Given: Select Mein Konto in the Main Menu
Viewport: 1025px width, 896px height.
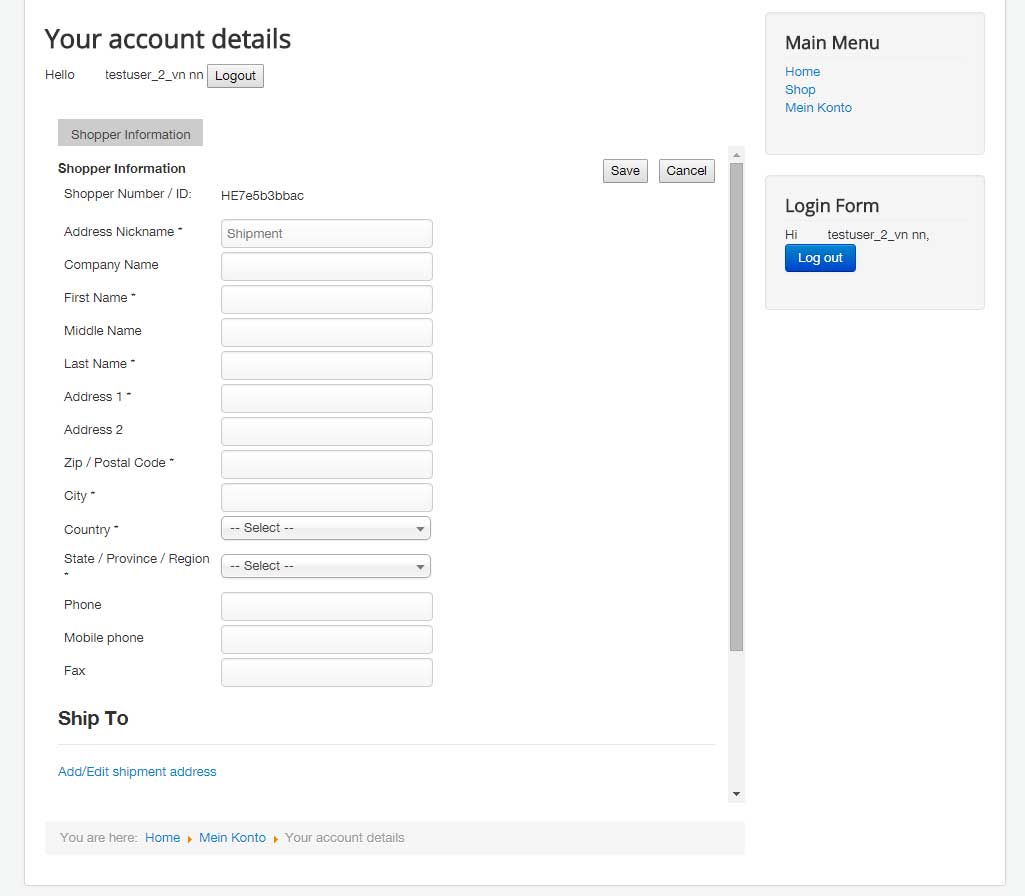Looking at the screenshot, I should [818, 108].
